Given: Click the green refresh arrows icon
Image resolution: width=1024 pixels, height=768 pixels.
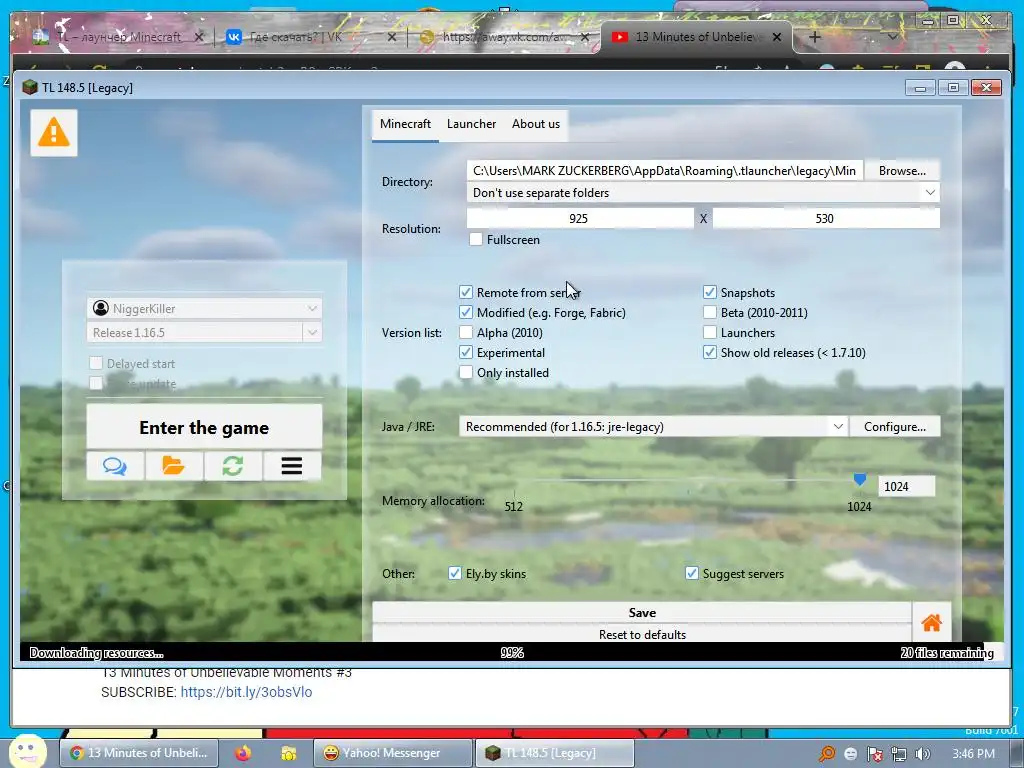Looking at the screenshot, I should pyautogui.click(x=233, y=466).
